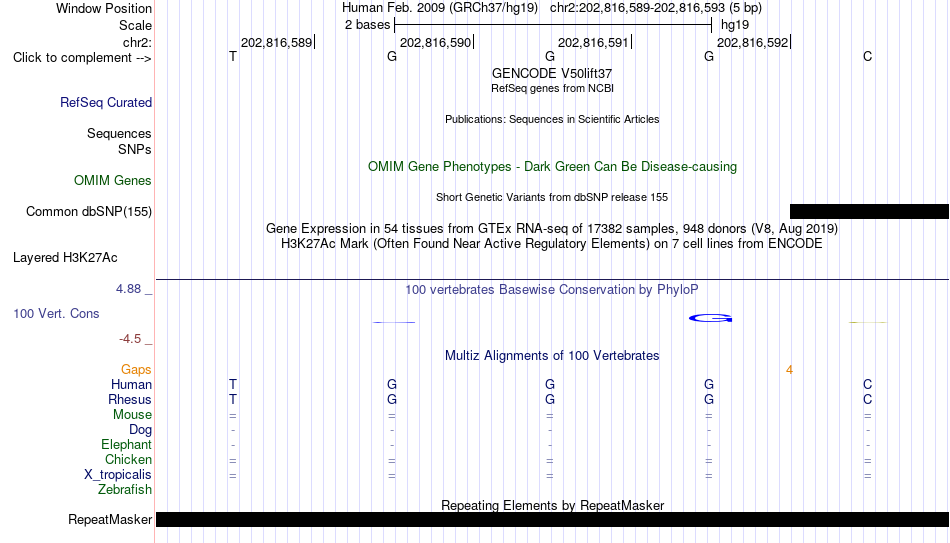Click the orange 4 gap count
Viewport: 950px width, 543px height.
click(789, 370)
